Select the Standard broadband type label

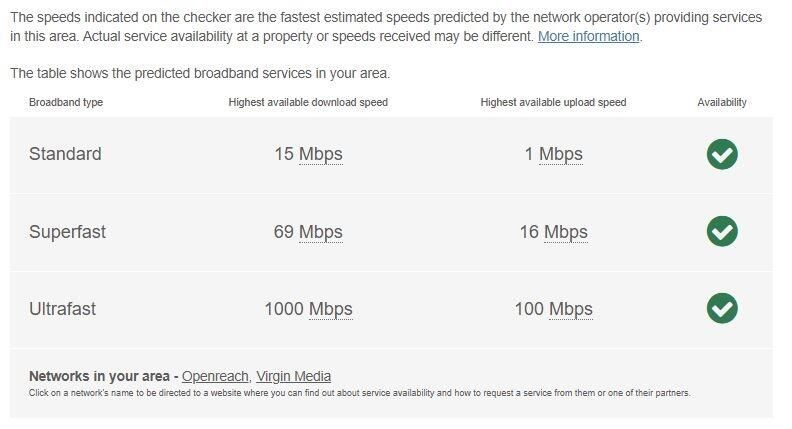65,154
